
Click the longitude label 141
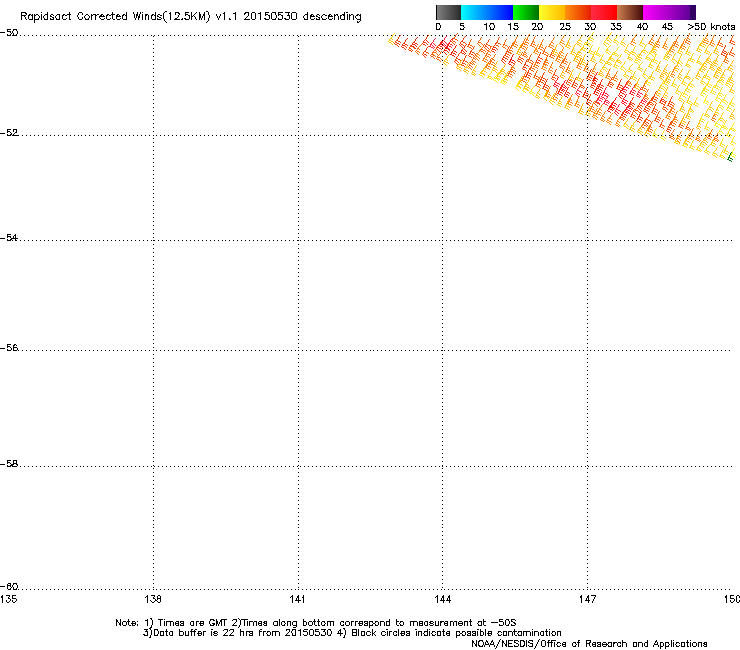(x=297, y=599)
